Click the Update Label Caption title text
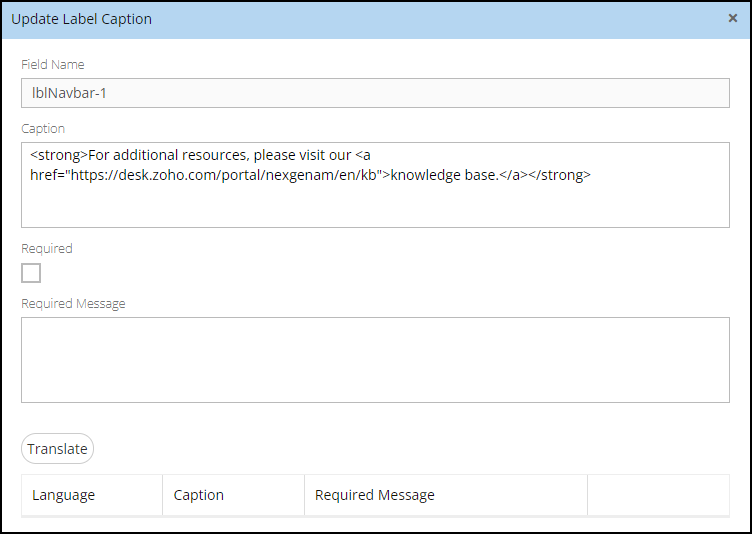Viewport: 752px width, 534px height. coord(82,19)
